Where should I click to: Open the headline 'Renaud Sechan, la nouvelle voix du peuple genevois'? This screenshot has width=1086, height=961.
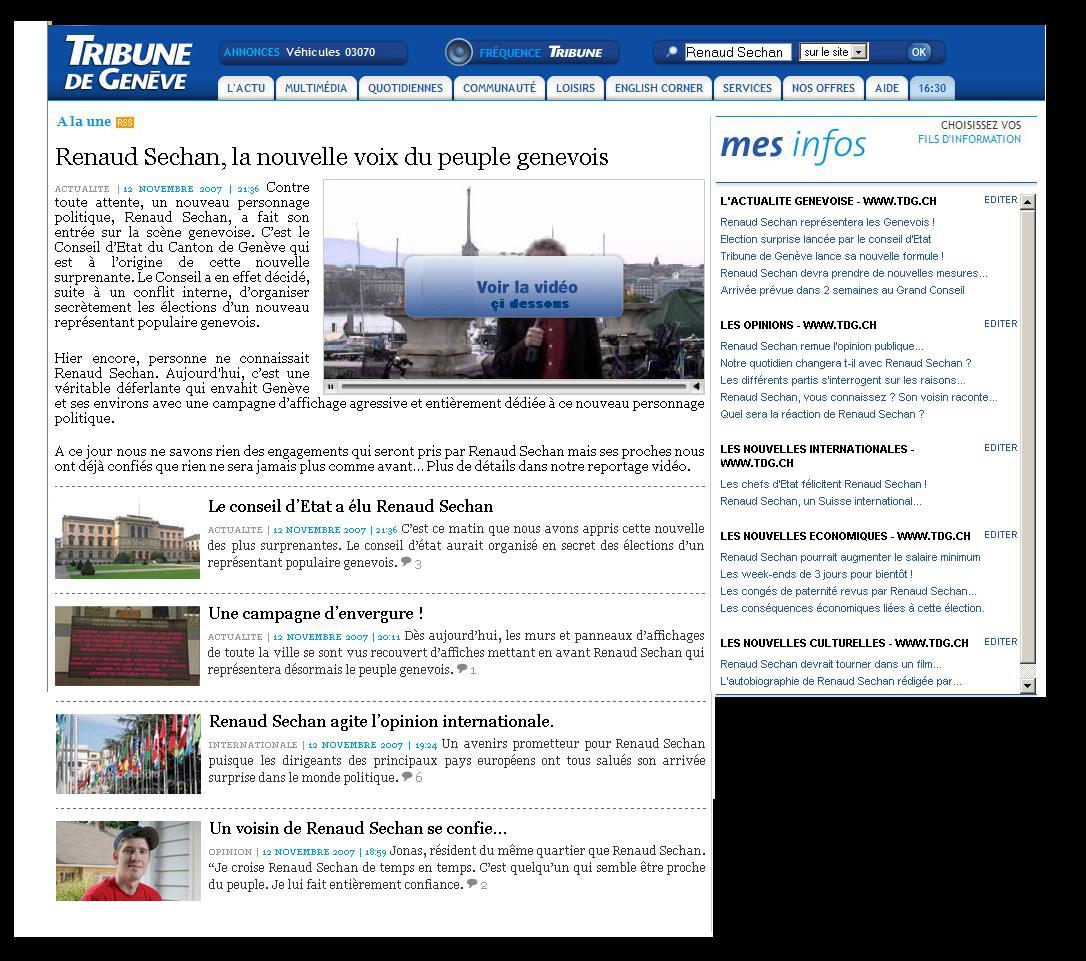pos(332,157)
